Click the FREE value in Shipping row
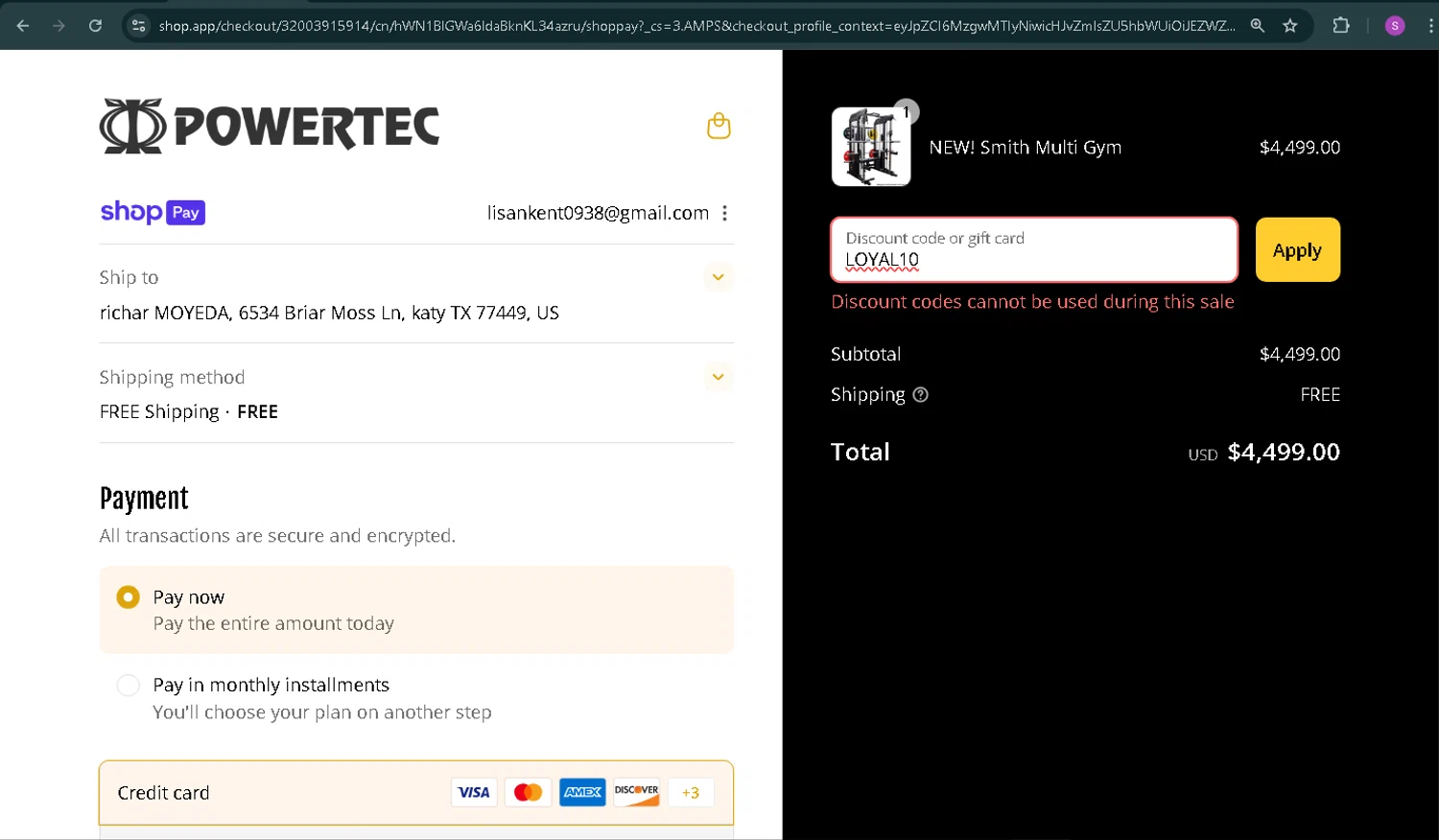This screenshot has height=840, width=1439. coord(1320,394)
